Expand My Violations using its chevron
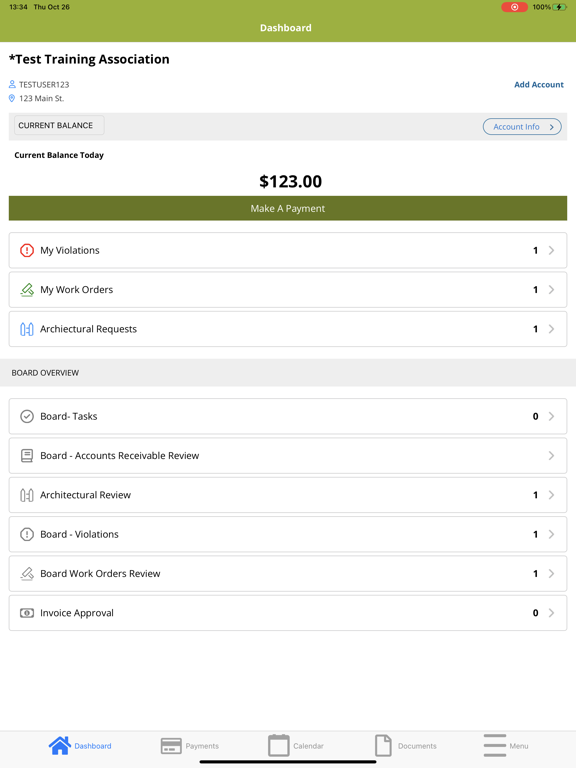Viewport: 576px width, 768px height. (x=552, y=250)
